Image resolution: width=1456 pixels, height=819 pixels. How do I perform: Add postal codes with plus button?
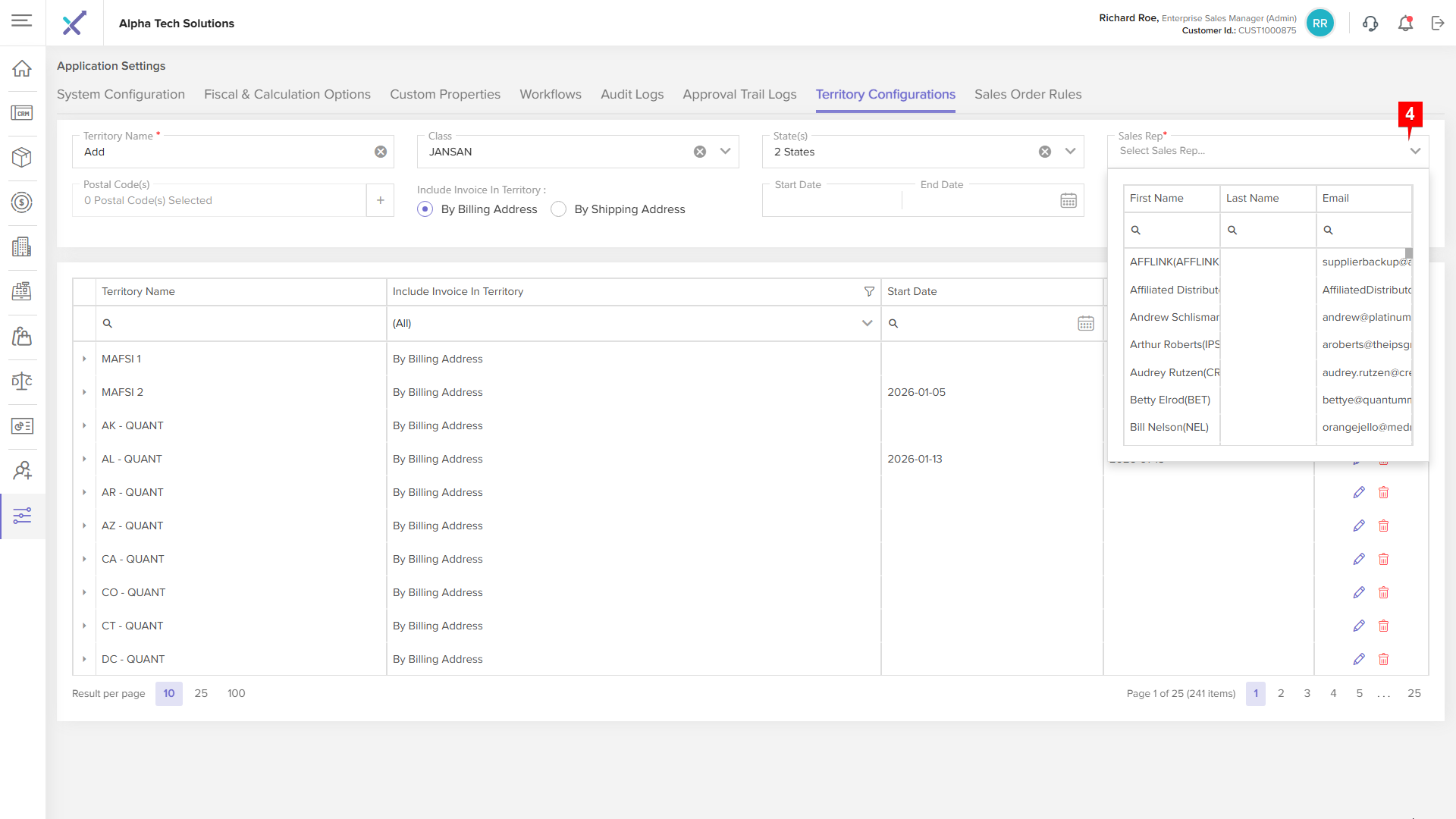click(x=380, y=200)
